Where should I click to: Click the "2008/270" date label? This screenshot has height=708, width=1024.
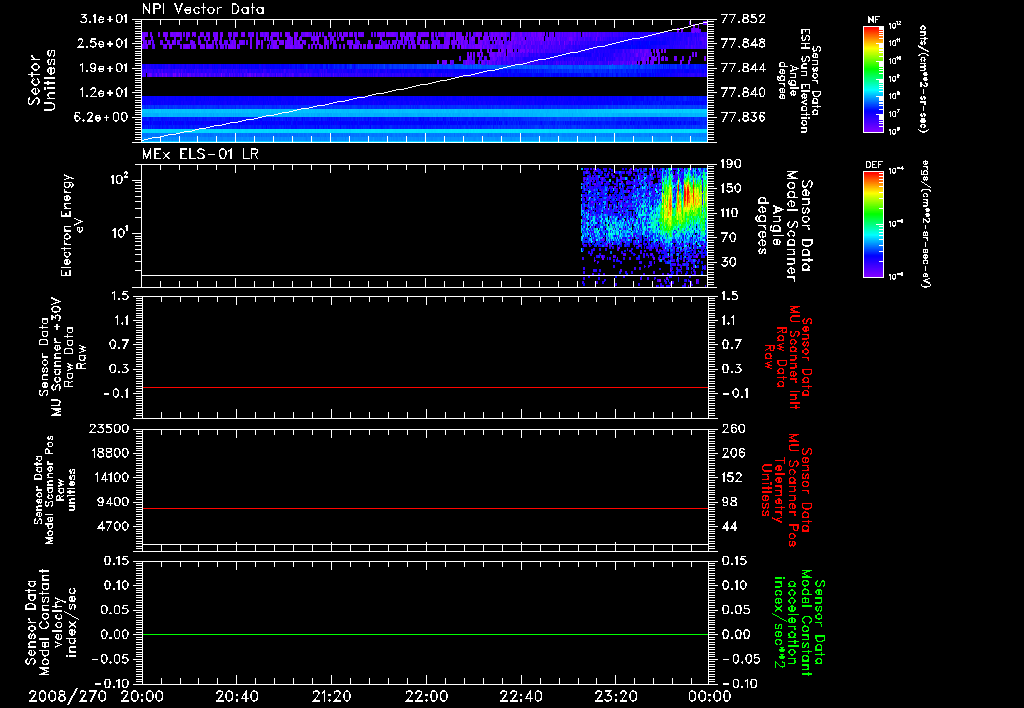point(68,696)
